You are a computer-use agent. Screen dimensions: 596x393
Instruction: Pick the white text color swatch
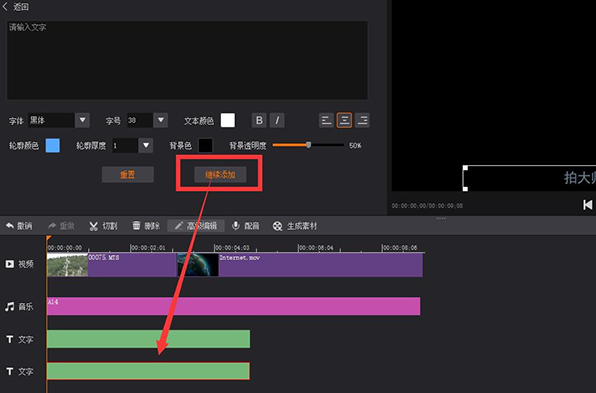pyautogui.click(x=228, y=120)
